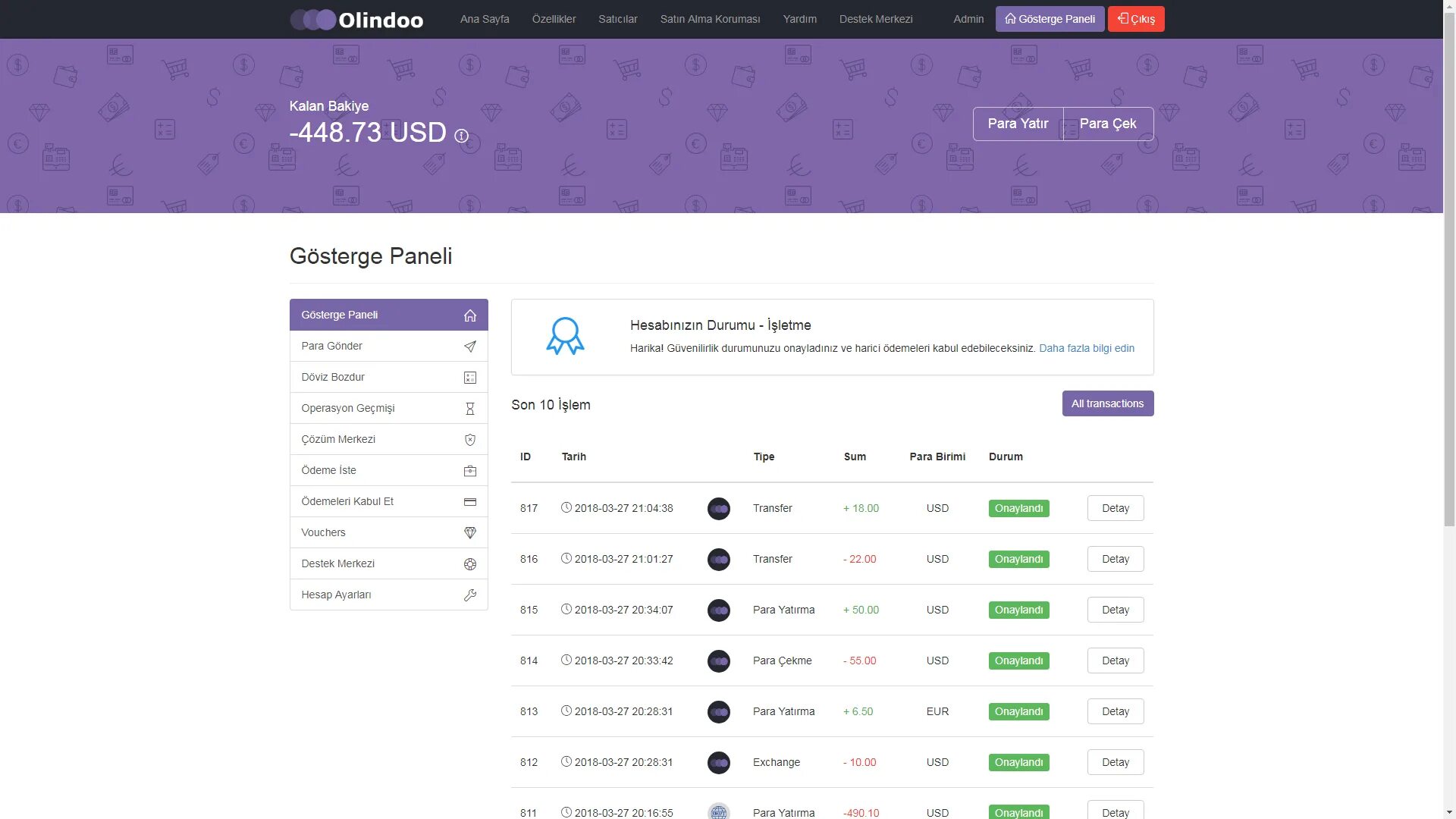Click the shield icon beside Çözüm Merkezi
The width and height of the screenshot is (1456, 819).
click(469, 440)
